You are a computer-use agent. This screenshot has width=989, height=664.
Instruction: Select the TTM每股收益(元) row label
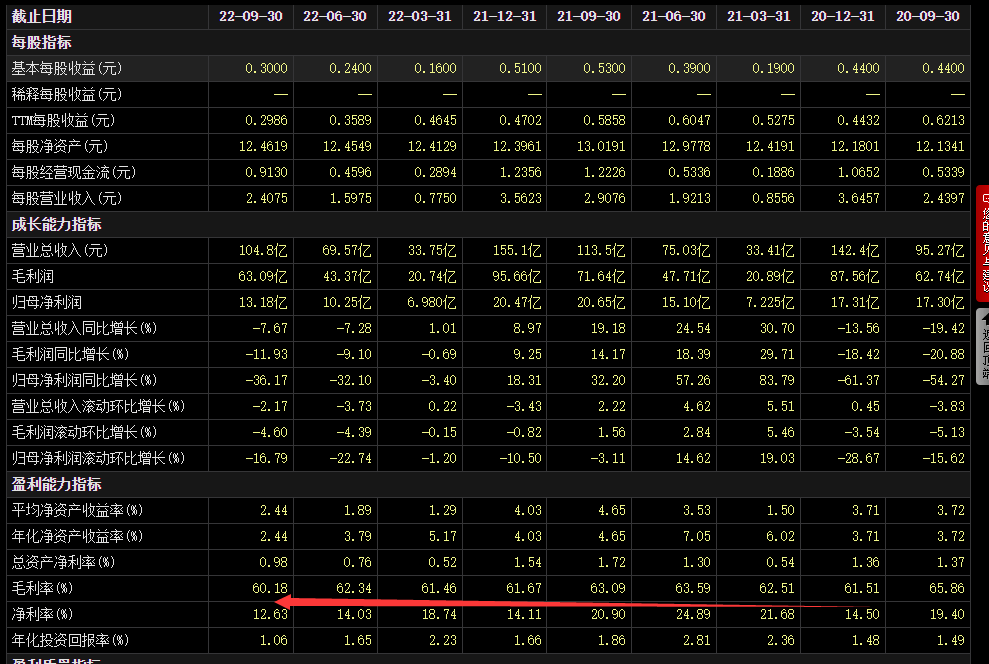click(x=63, y=120)
